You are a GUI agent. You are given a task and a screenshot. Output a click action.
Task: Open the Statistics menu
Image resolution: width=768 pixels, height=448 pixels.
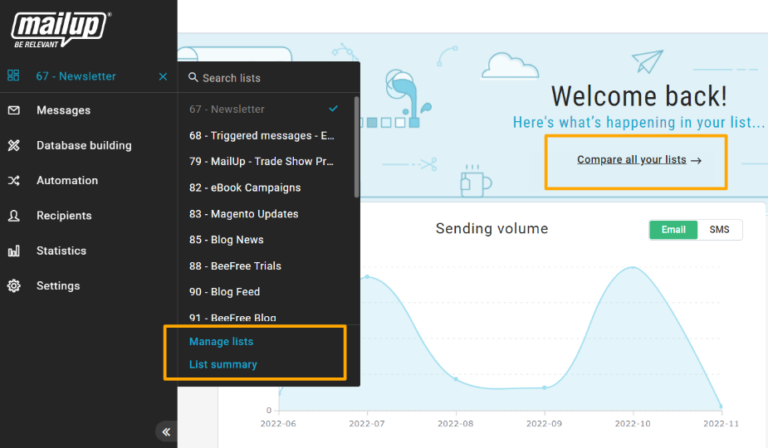tap(61, 251)
